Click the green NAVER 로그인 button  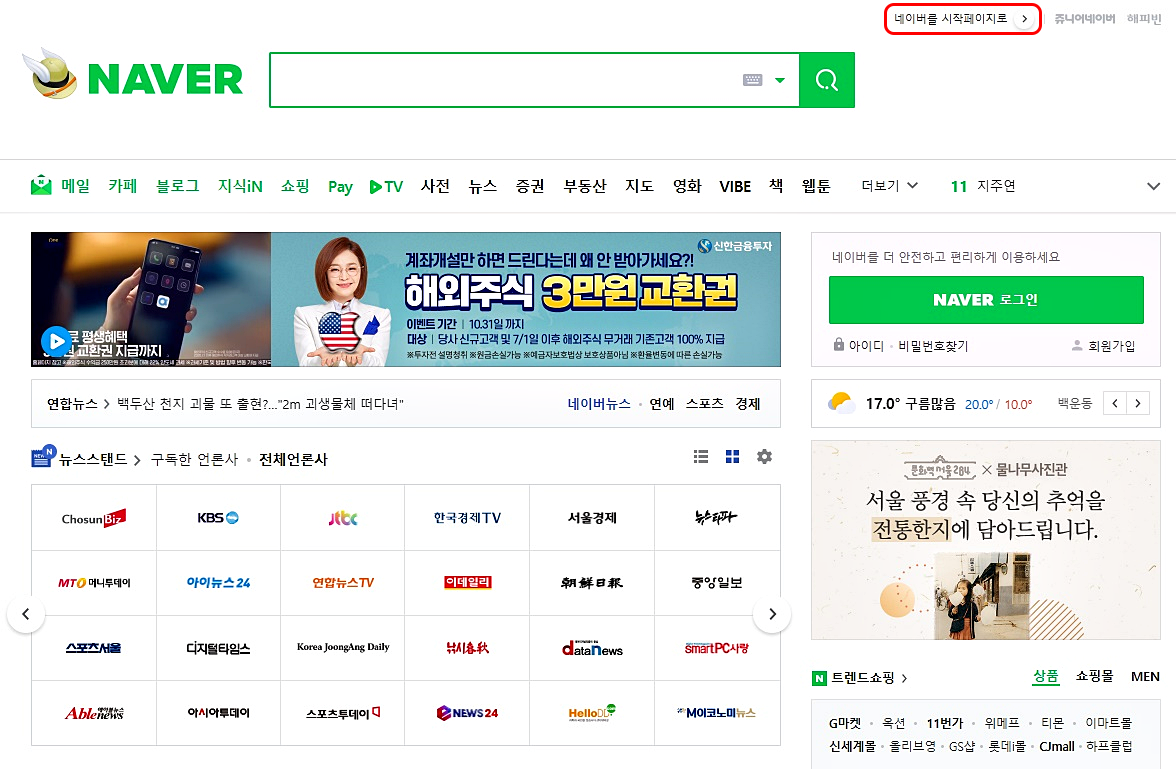pyautogui.click(x=986, y=299)
